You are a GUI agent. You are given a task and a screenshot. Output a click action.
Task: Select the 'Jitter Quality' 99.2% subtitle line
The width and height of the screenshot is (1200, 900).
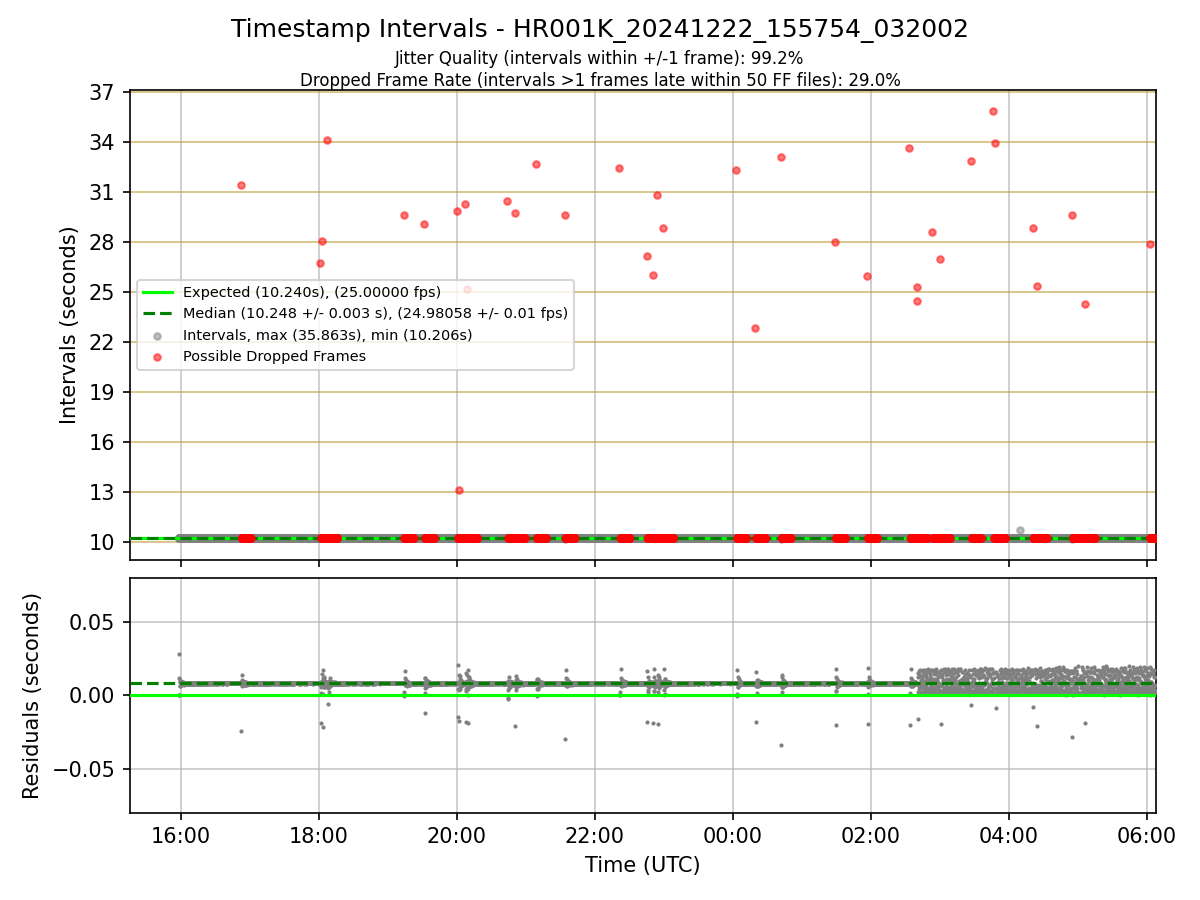point(599,58)
